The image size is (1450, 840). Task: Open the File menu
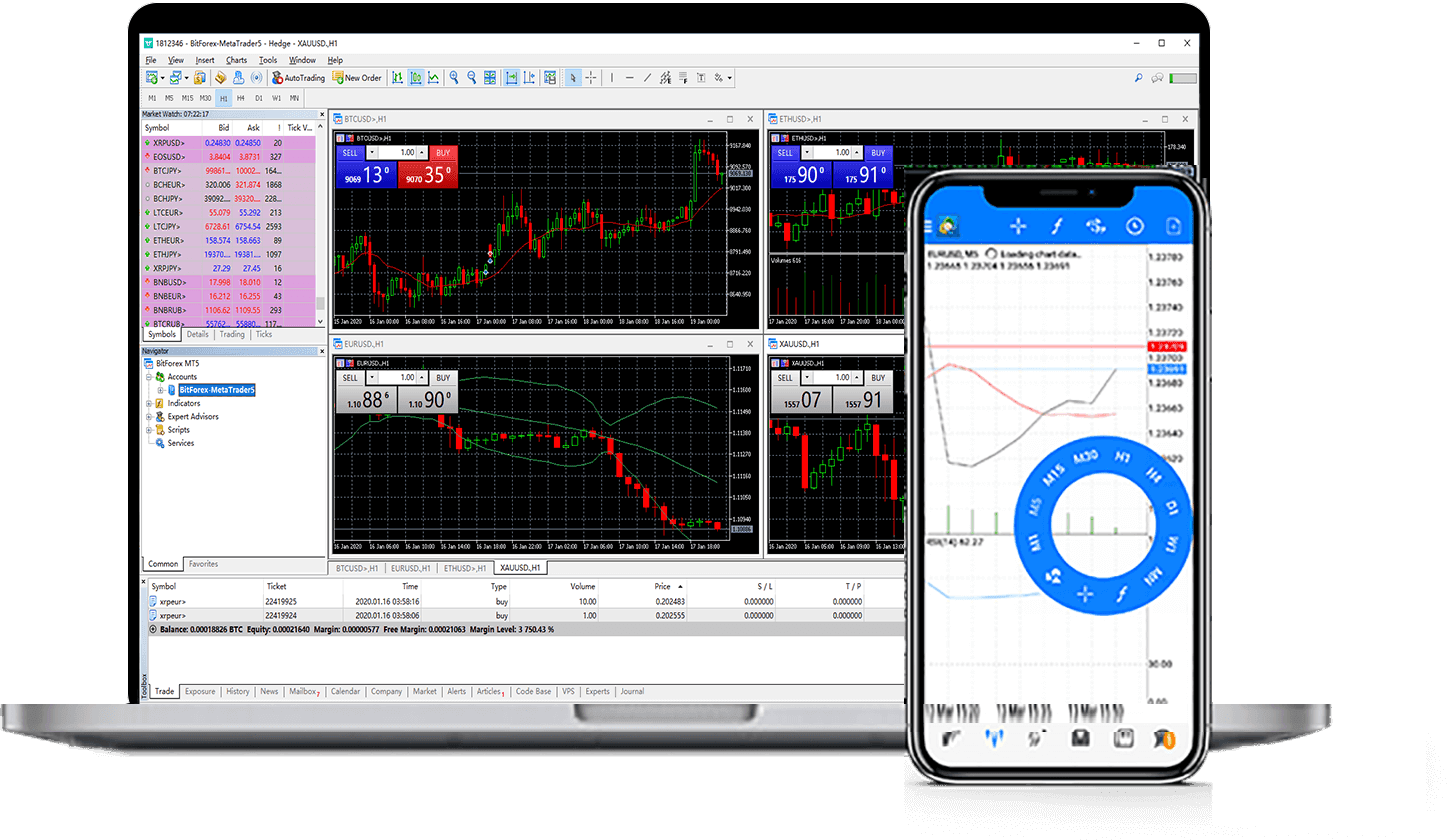pos(151,60)
